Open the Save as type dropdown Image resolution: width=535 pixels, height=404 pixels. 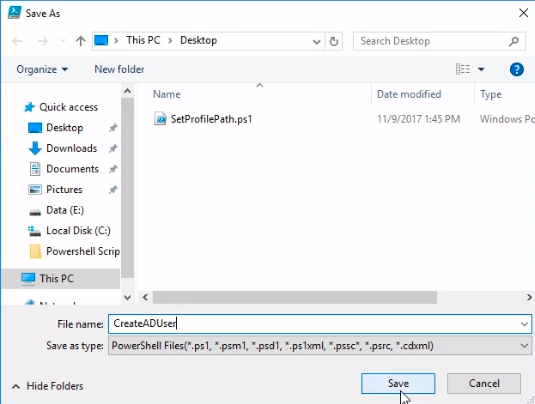pos(320,345)
